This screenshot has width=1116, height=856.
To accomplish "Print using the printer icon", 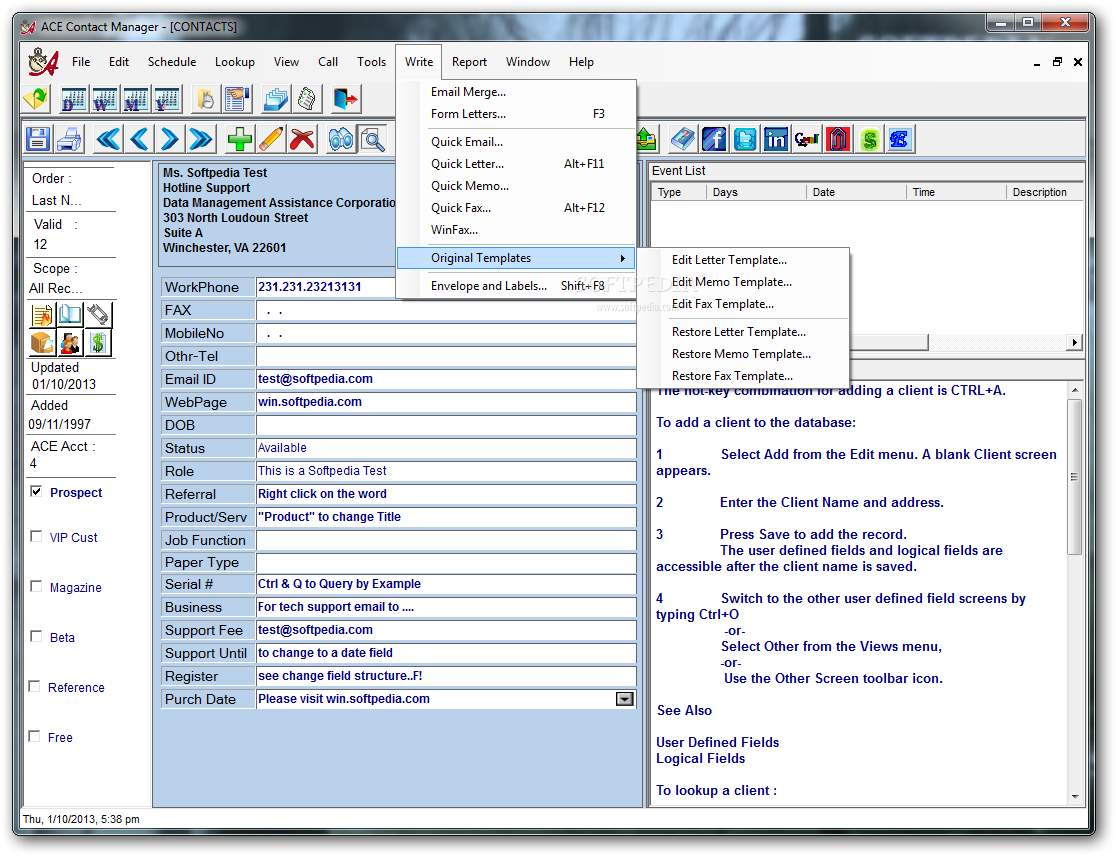I will (x=70, y=139).
